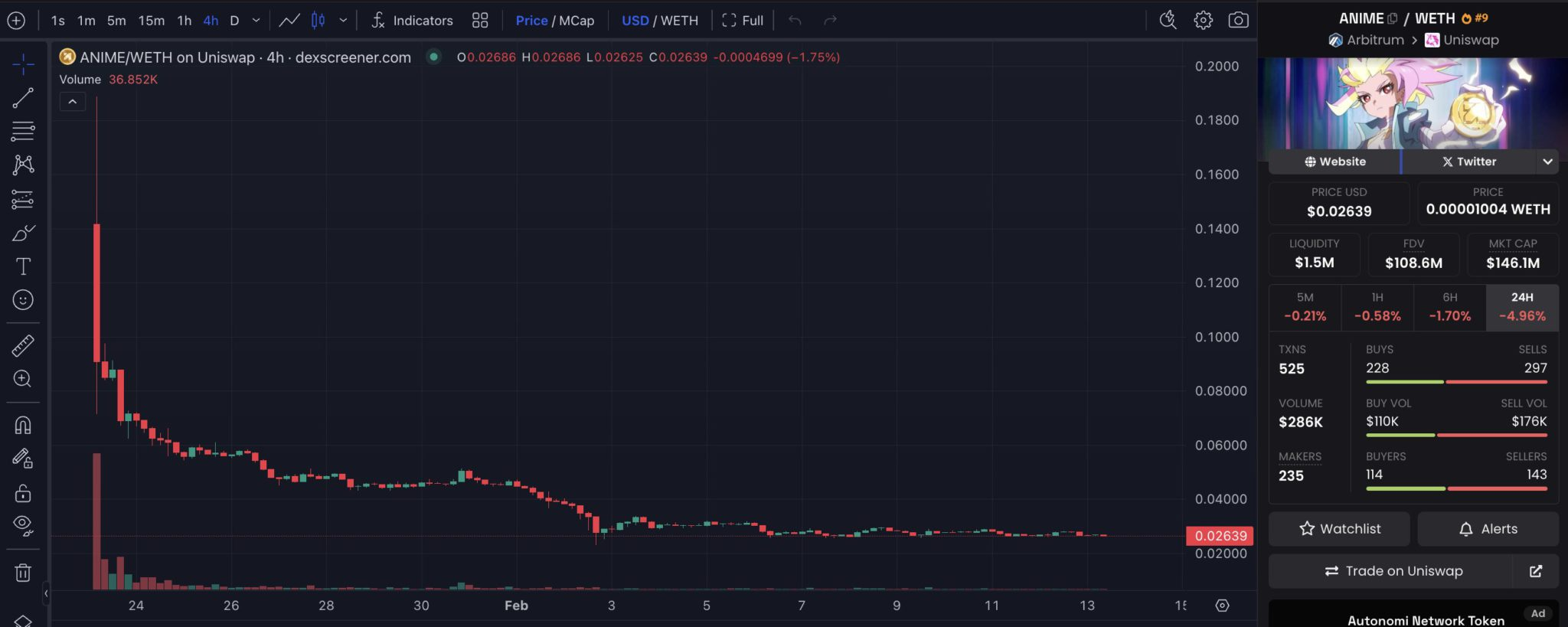1568x627 pixels.
Task: Click the Buyers versus Sellers ratio bar
Action: click(1456, 488)
